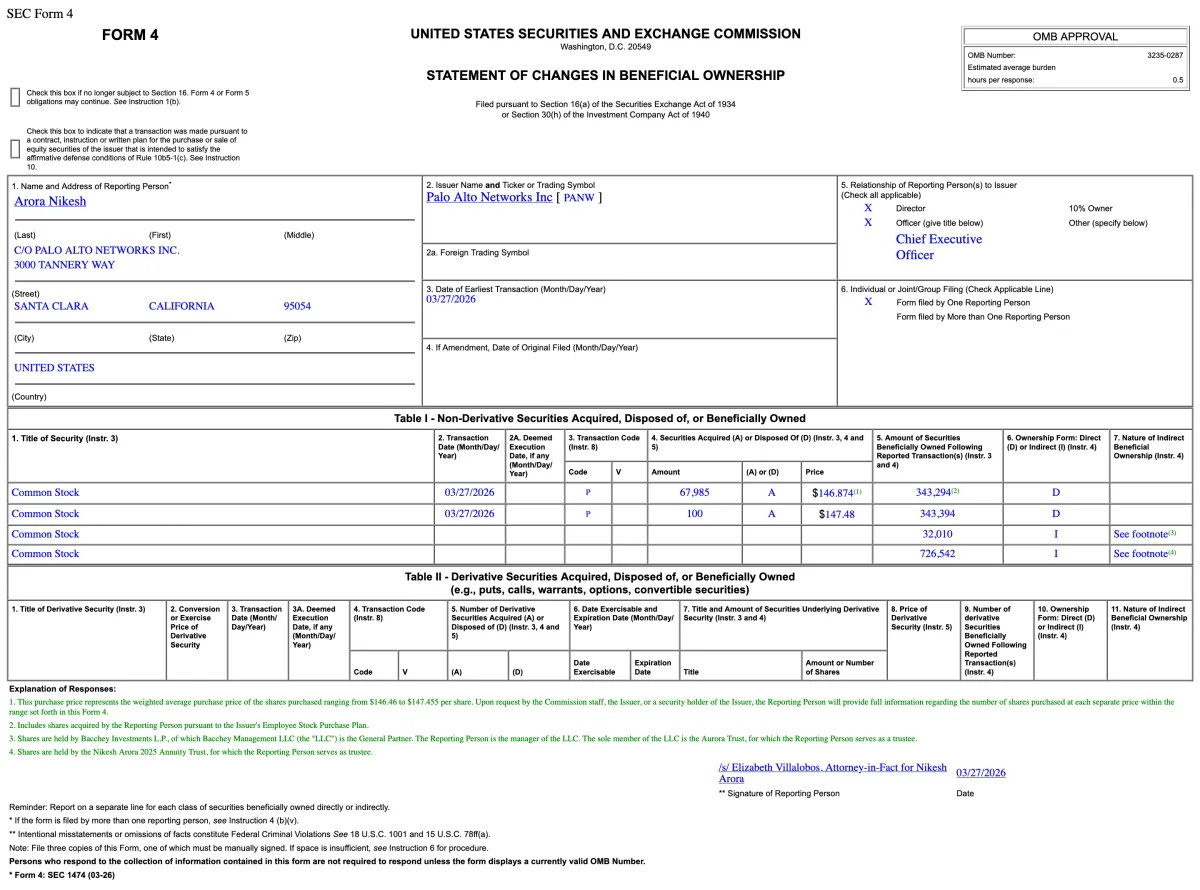Click the PANW ticker symbol link

(x=579, y=198)
